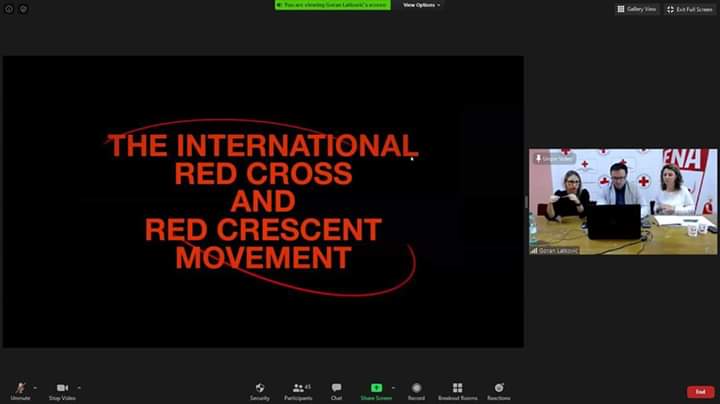
Task: Select the Goran Latkovic video thumbnail
Action: click(x=623, y=202)
